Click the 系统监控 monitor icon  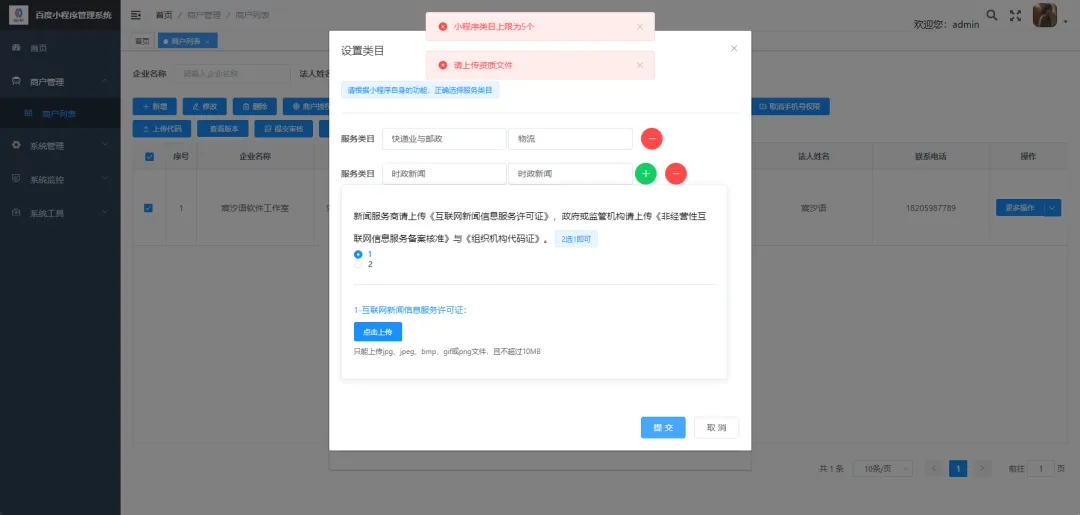pyautogui.click(x=17, y=179)
